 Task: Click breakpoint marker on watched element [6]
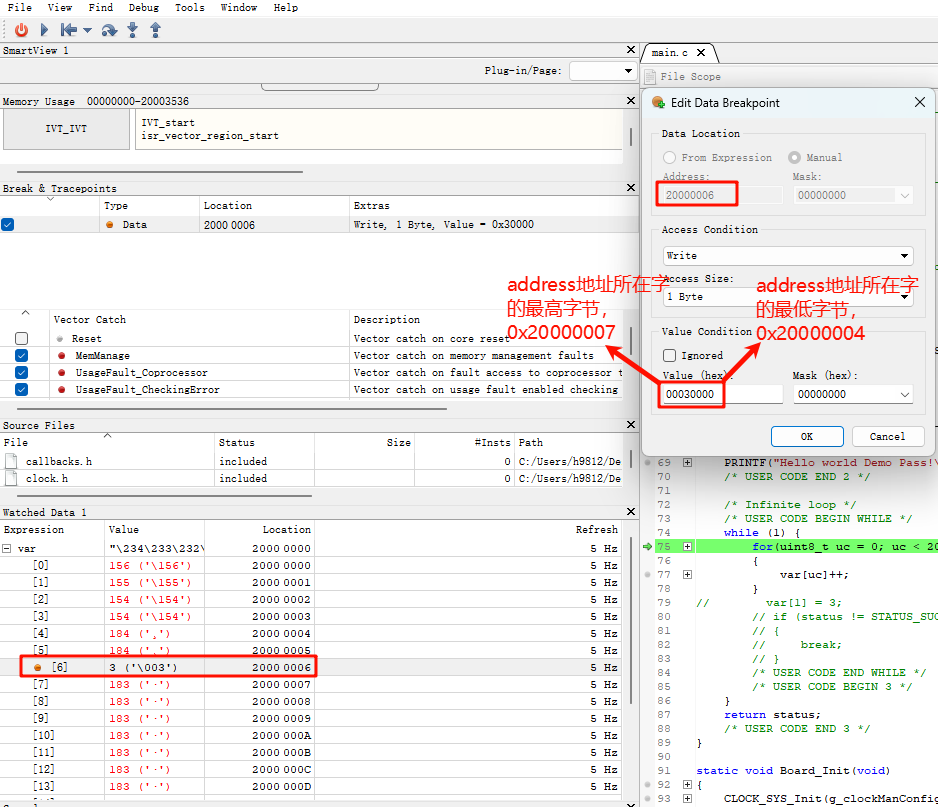click(38, 667)
